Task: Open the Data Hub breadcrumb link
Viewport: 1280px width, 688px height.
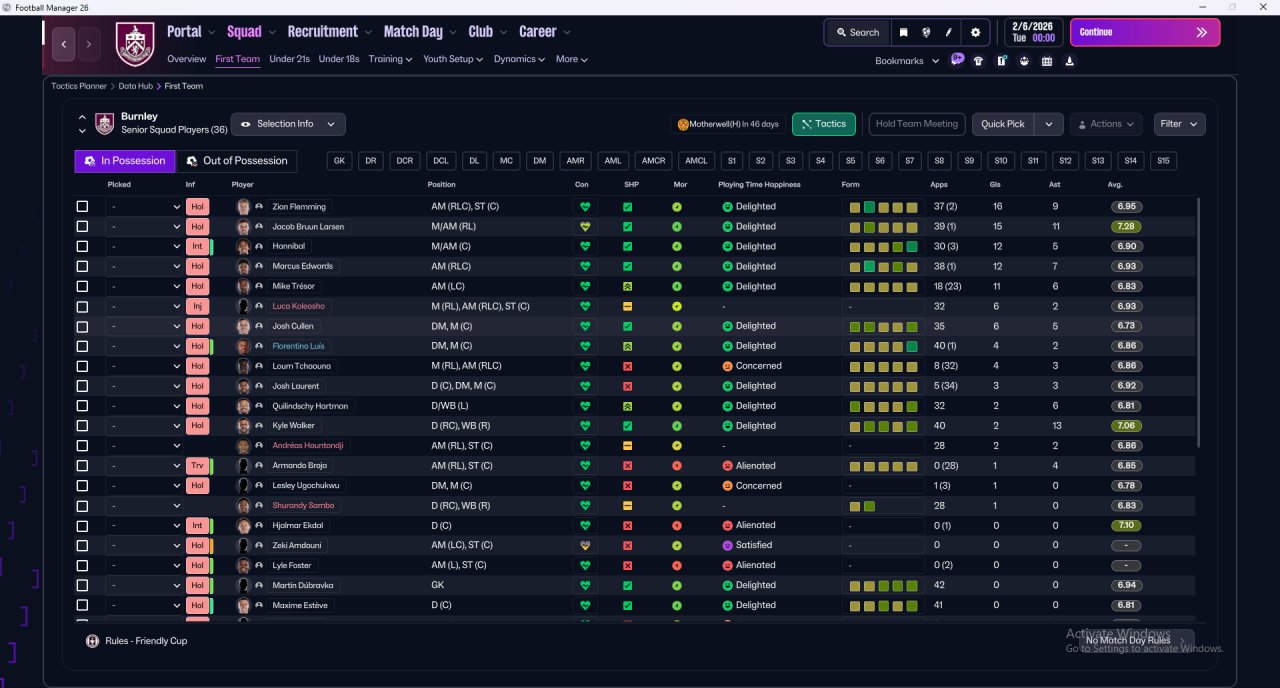Action: coord(135,86)
